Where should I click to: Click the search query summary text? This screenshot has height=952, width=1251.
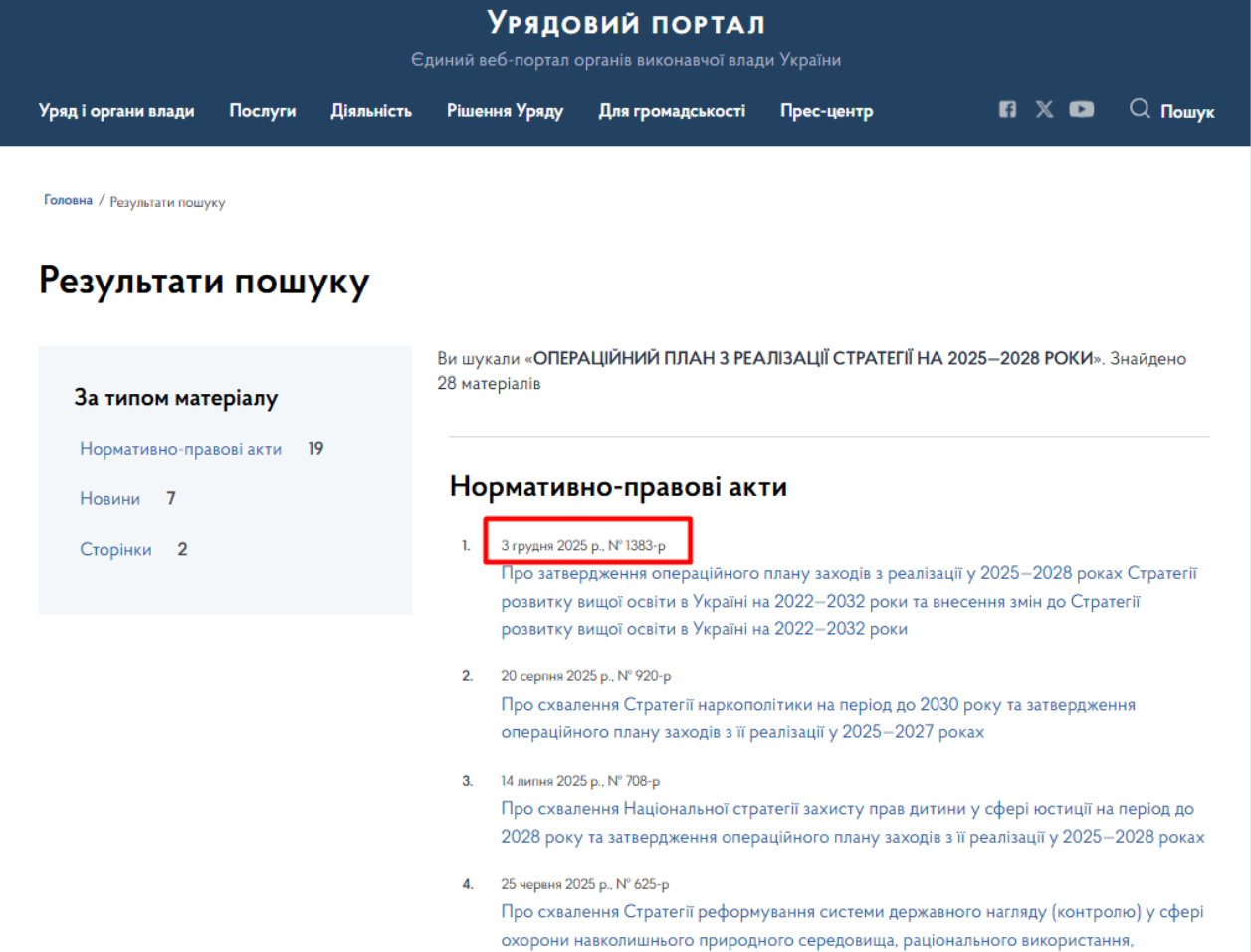pos(812,370)
